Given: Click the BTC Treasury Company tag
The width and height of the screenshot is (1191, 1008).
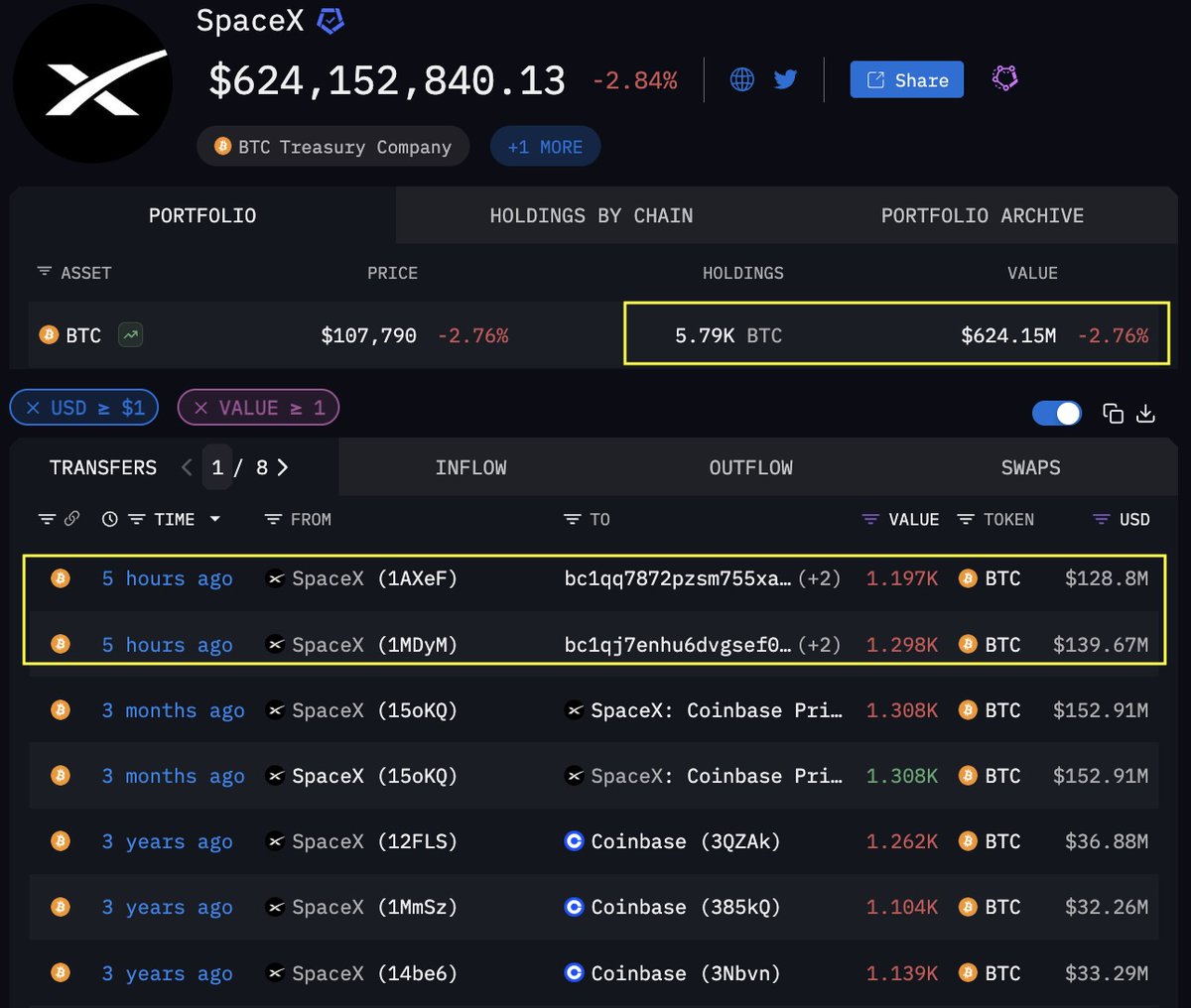Looking at the screenshot, I should [333, 147].
